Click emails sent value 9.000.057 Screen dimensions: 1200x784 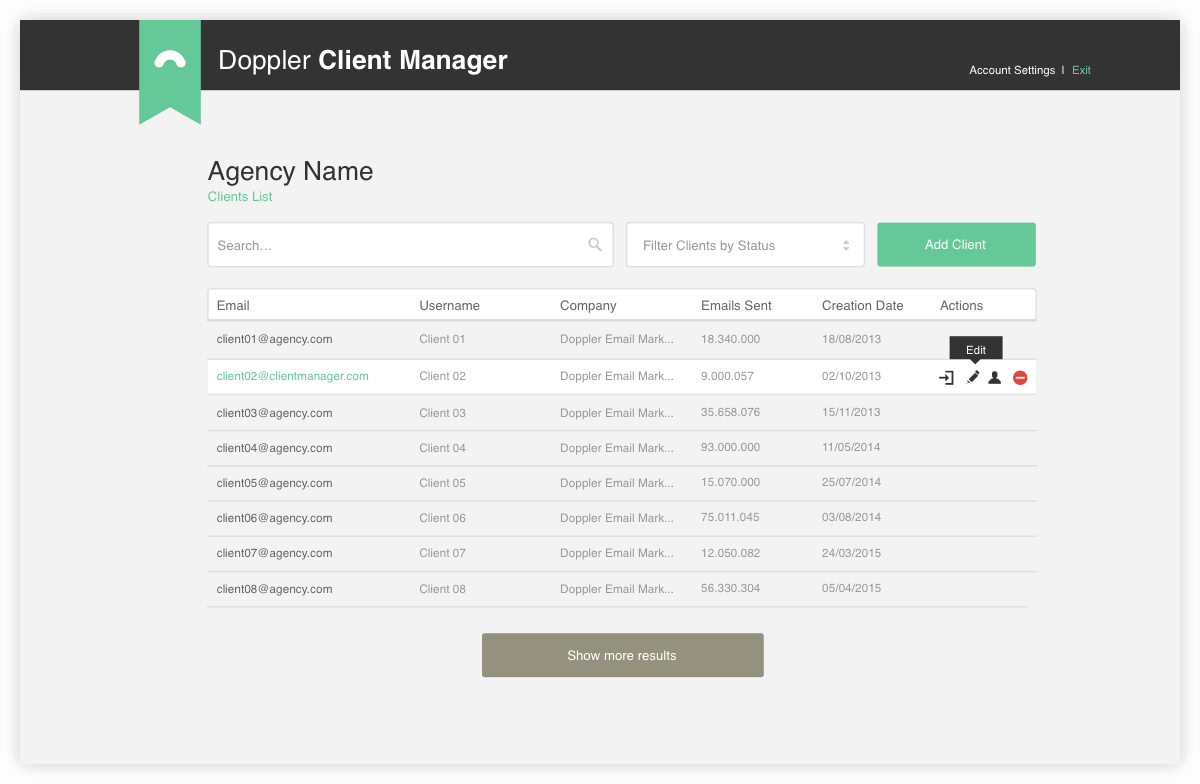(728, 376)
